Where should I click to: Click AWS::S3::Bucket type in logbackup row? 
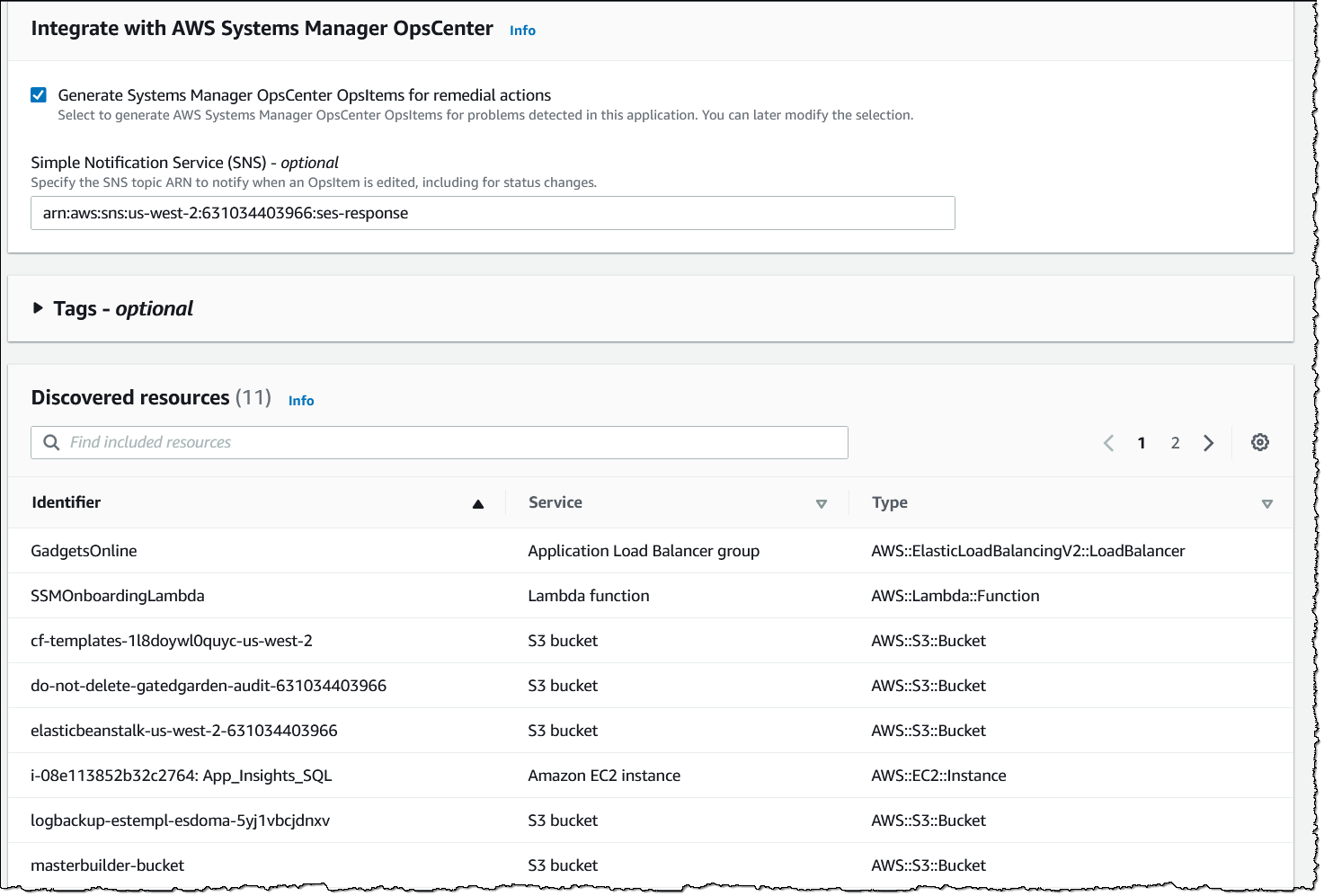[x=929, y=821]
